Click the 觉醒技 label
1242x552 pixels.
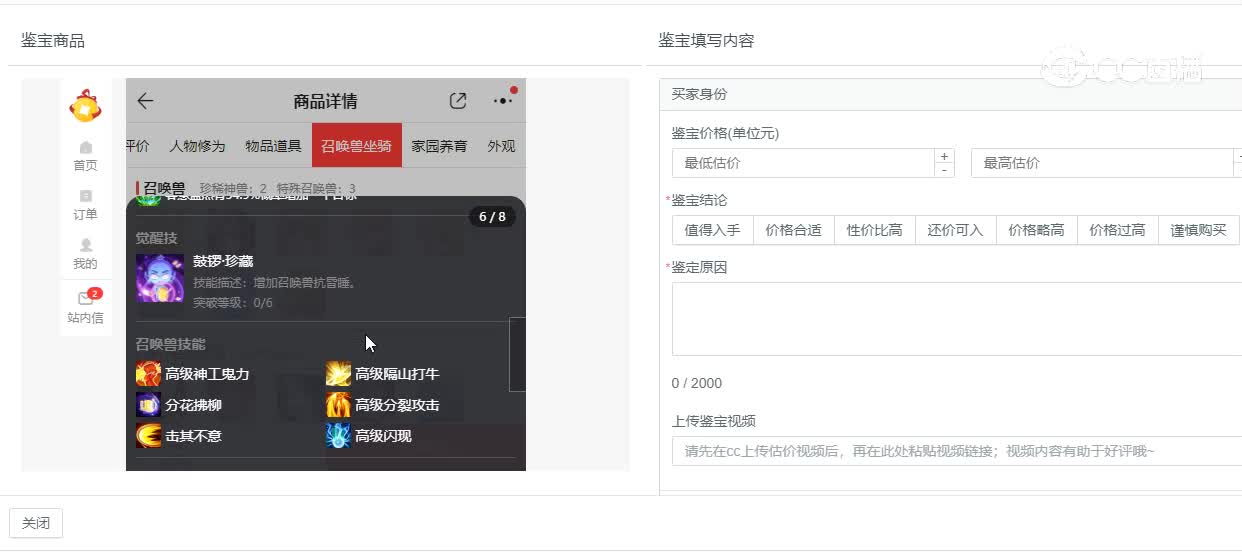157,237
